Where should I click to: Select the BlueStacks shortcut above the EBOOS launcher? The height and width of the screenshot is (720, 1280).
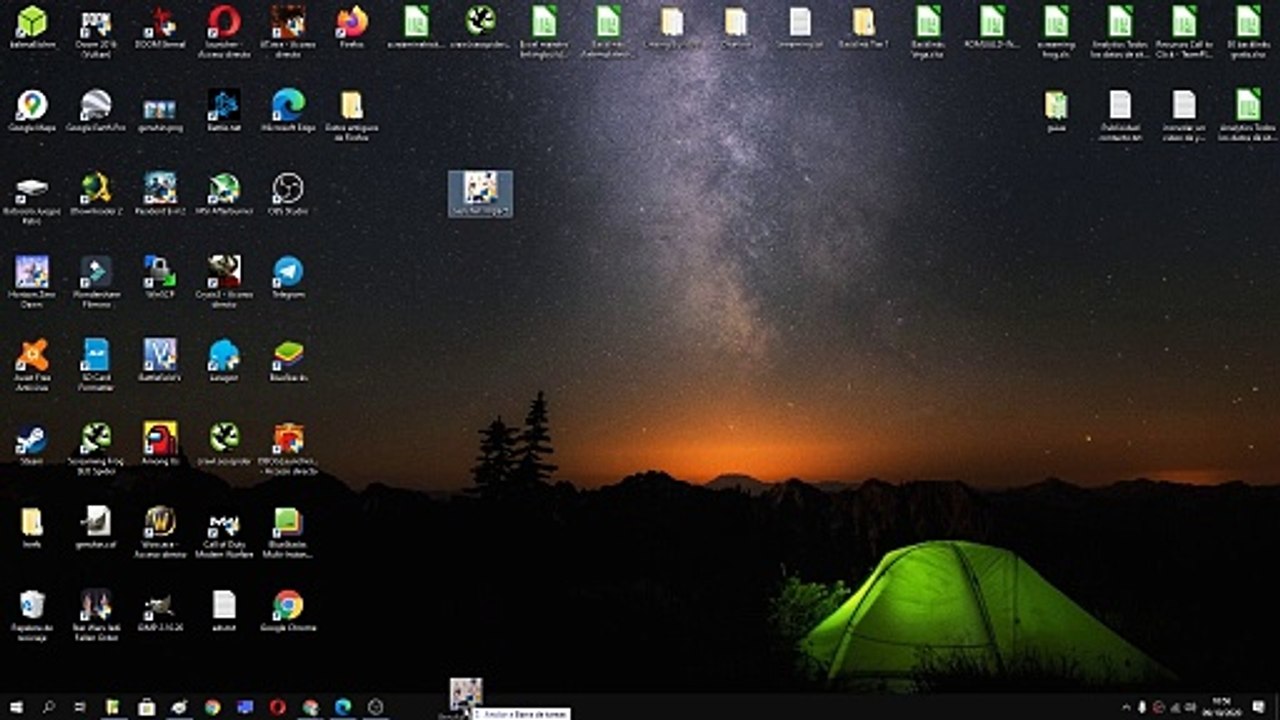click(x=288, y=361)
